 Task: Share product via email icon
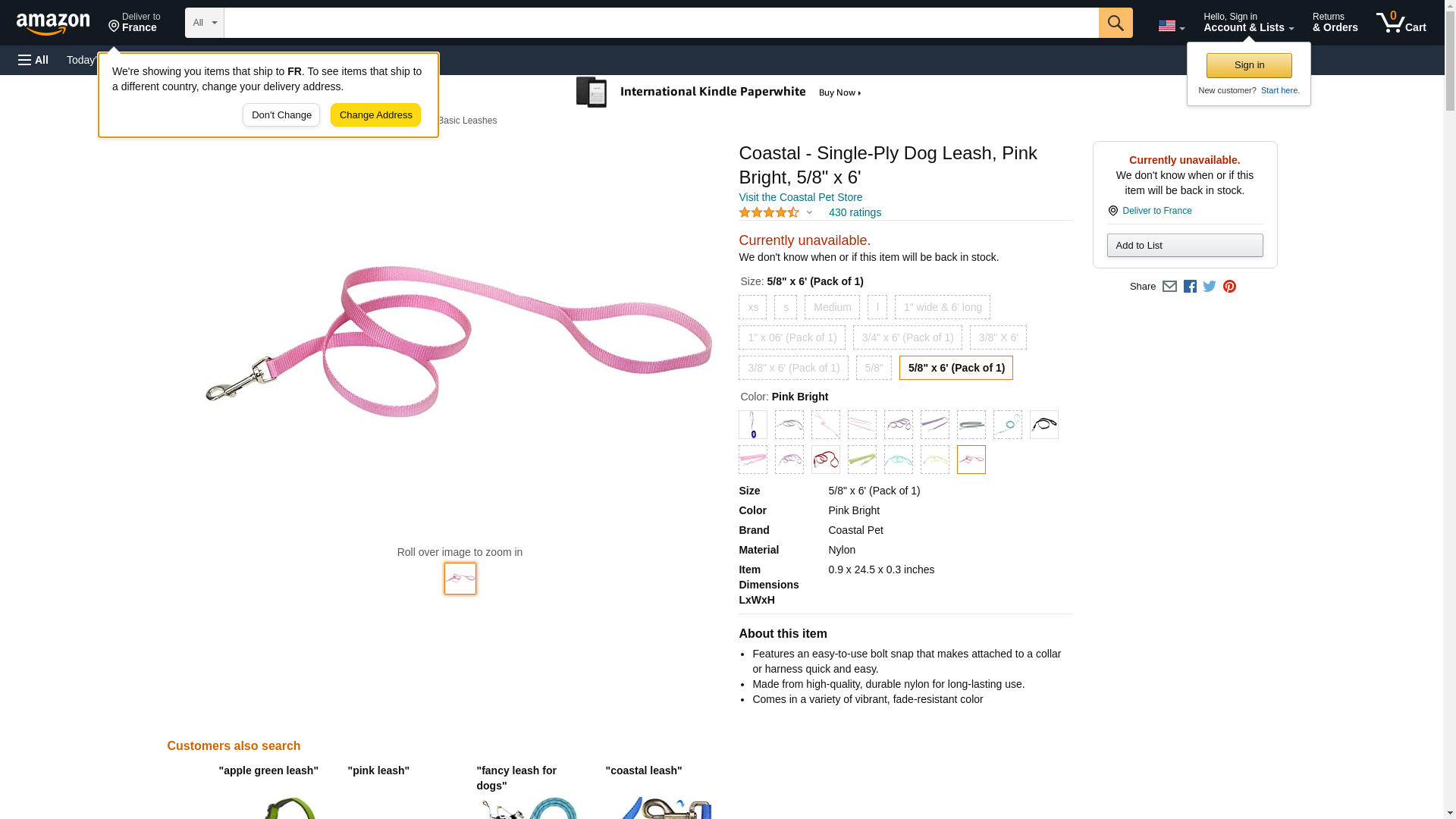[x=1169, y=287]
